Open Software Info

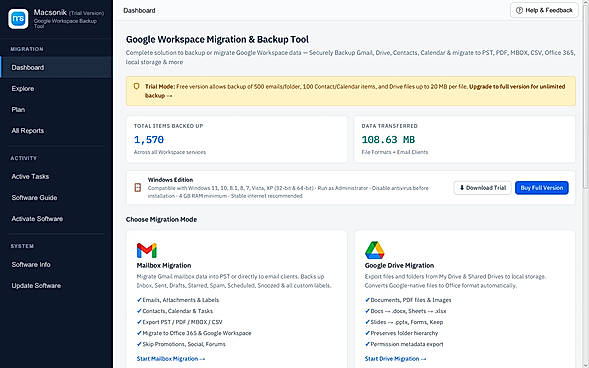(x=56, y=264)
